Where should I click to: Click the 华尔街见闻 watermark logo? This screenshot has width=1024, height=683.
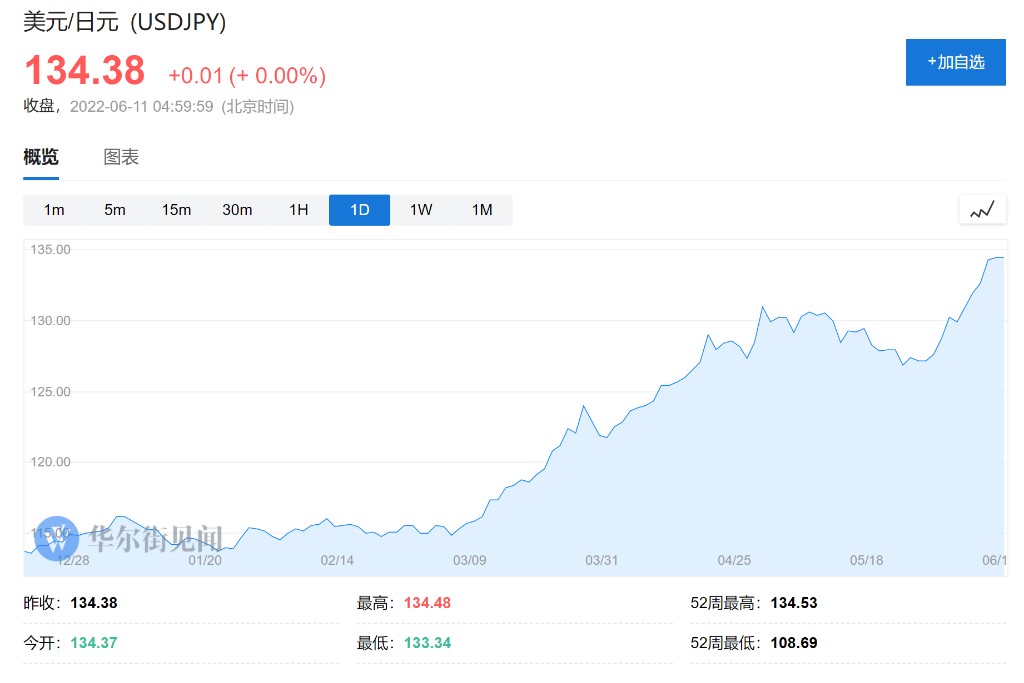coord(125,537)
